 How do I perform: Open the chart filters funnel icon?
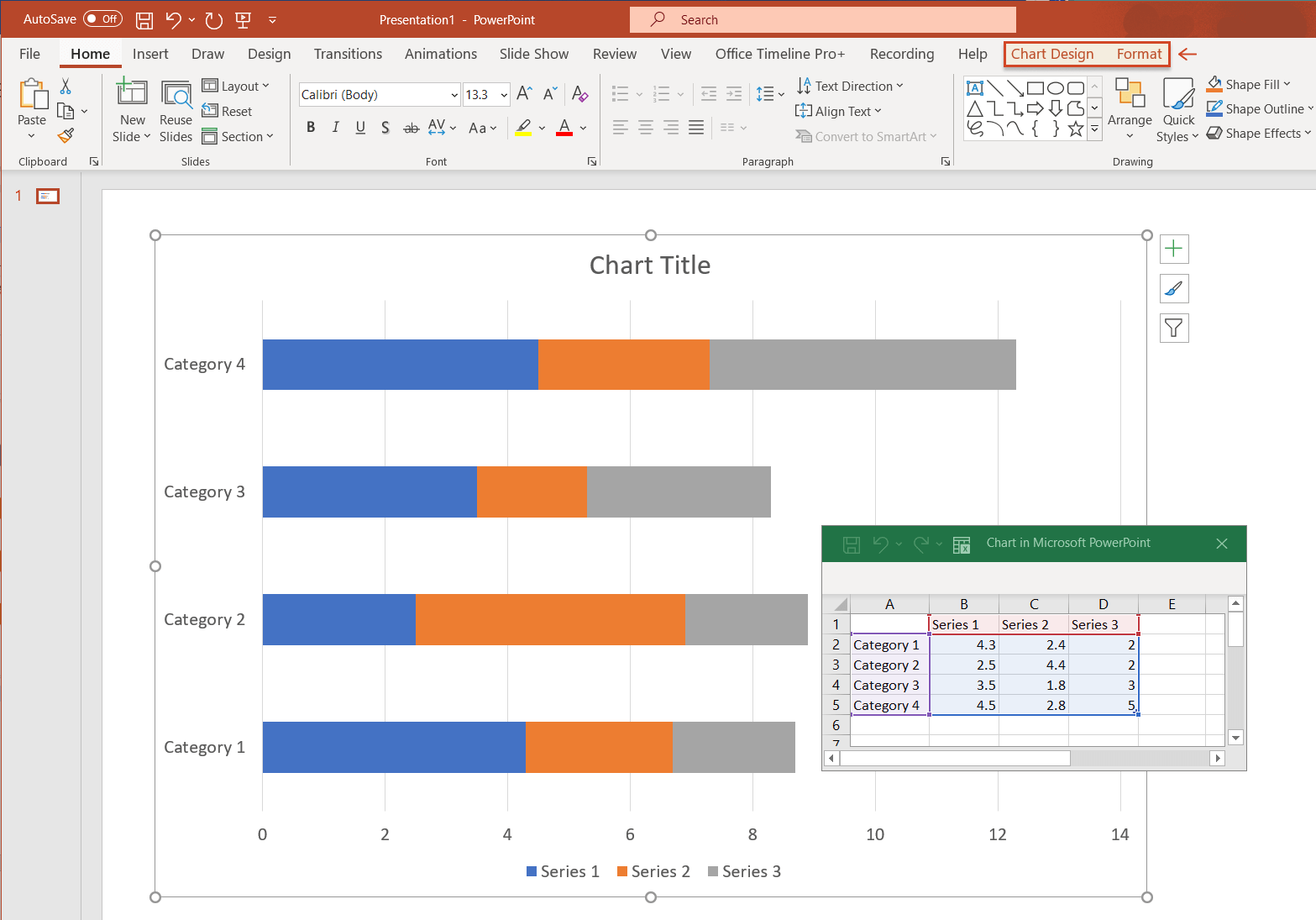1173,328
